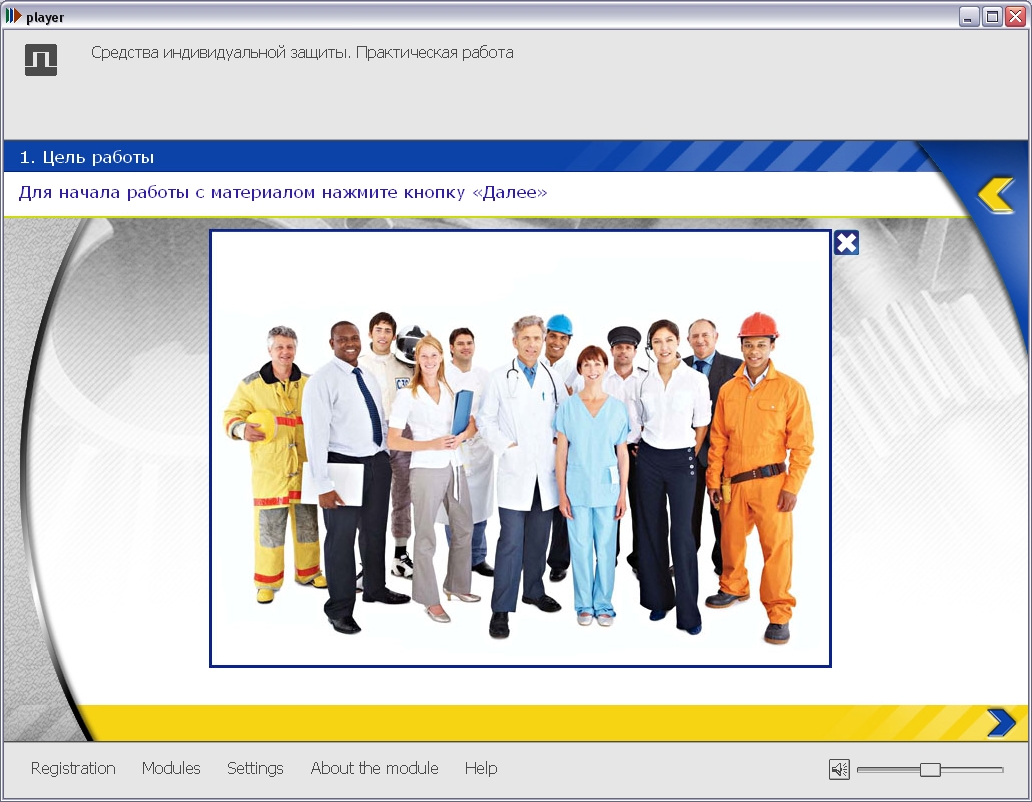The height and width of the screenshot is (802, 1032).
Task: Close the popup image with the X
Action: tap(846, 243)
